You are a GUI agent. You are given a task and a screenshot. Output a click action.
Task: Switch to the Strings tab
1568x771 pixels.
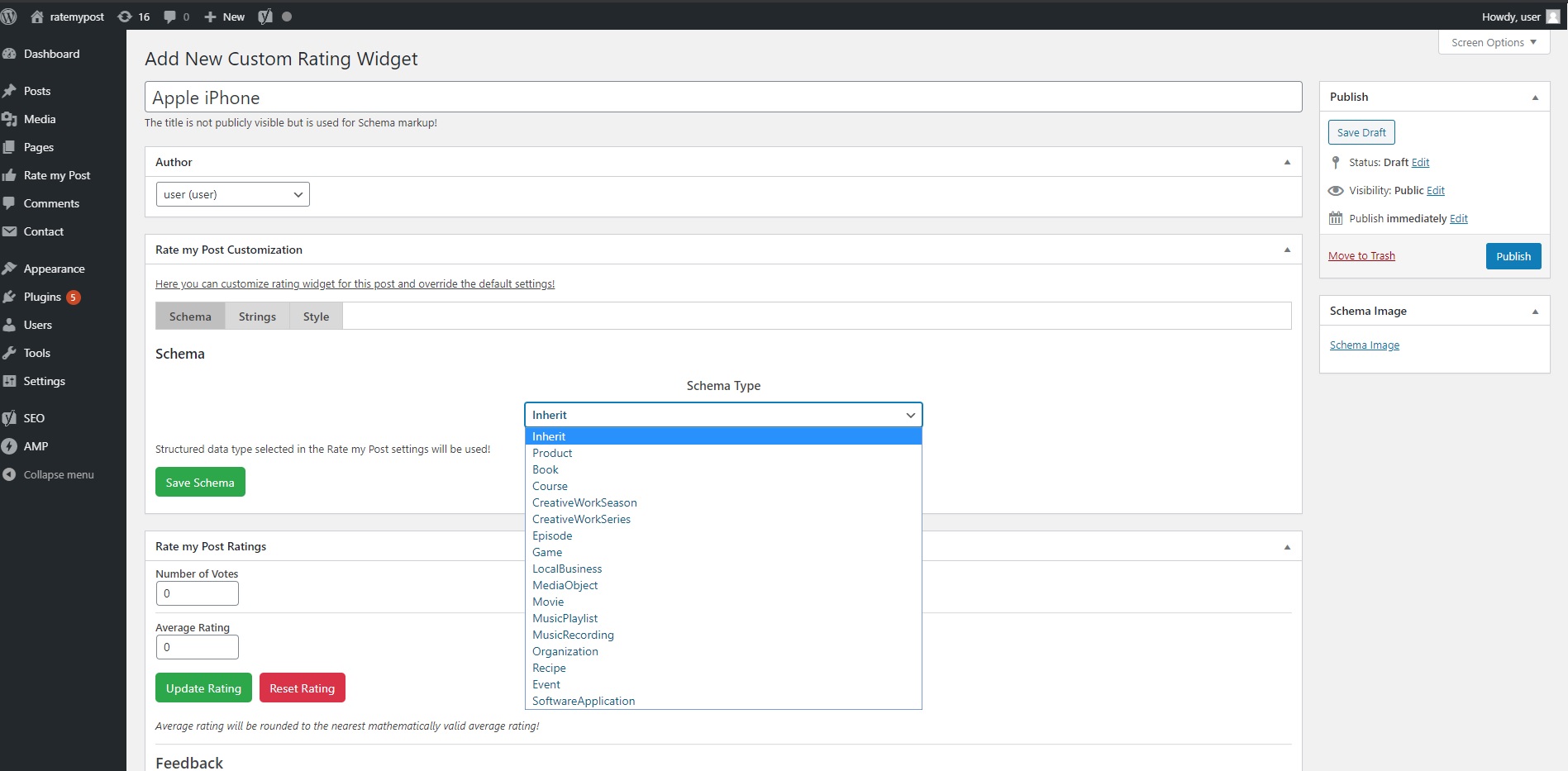[x=257, y=316]
